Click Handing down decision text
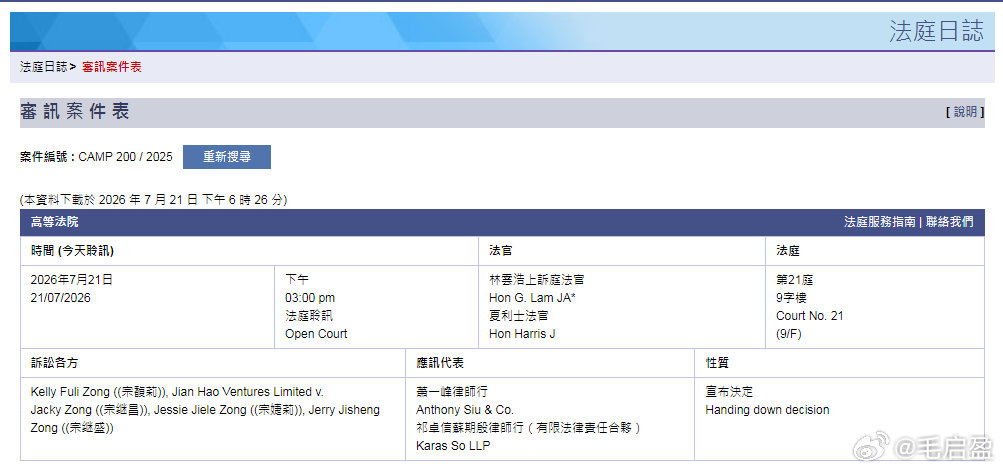Viewport: 1003px width, 471px height. point(767,410)
